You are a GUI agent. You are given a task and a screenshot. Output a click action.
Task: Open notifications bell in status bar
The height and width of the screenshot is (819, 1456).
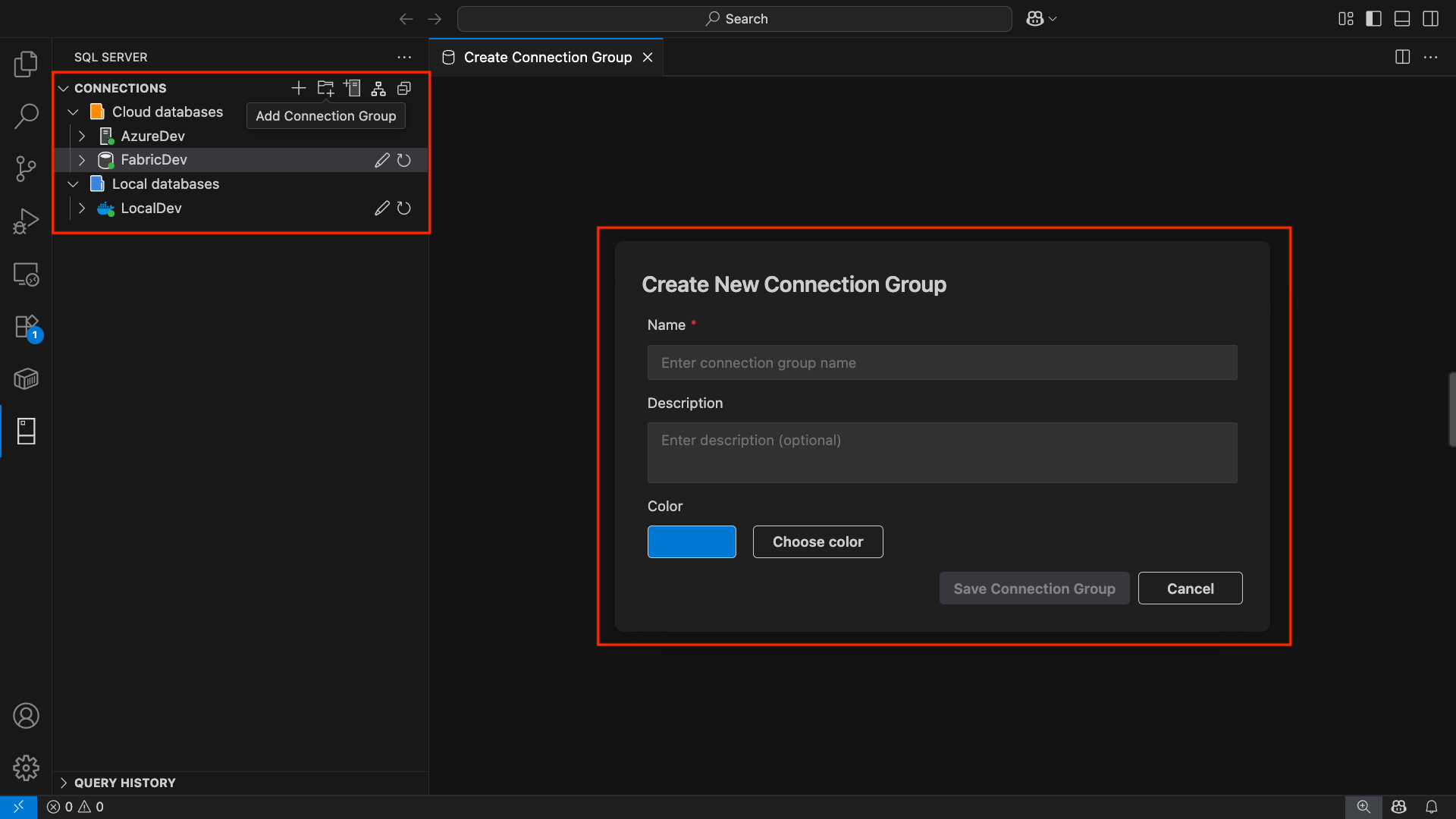coord(1432,807)
